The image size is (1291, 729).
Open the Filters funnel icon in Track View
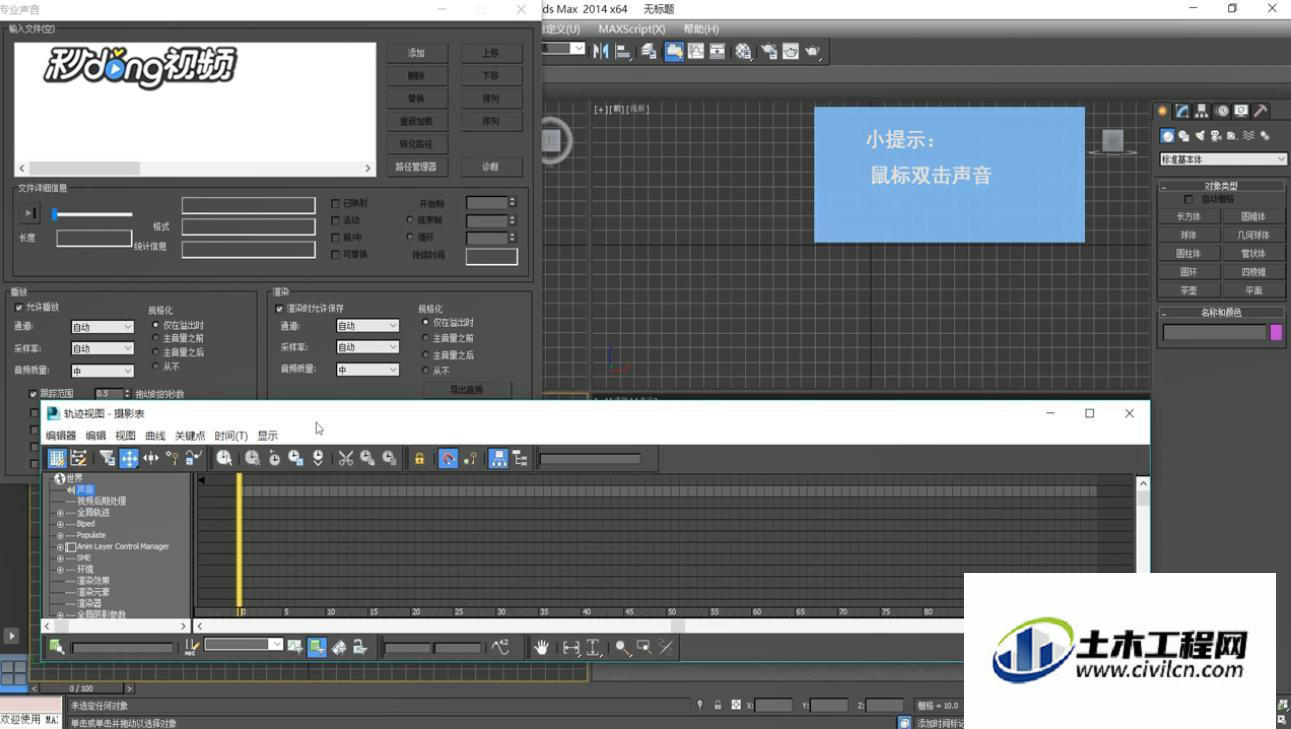click(107, 458)
